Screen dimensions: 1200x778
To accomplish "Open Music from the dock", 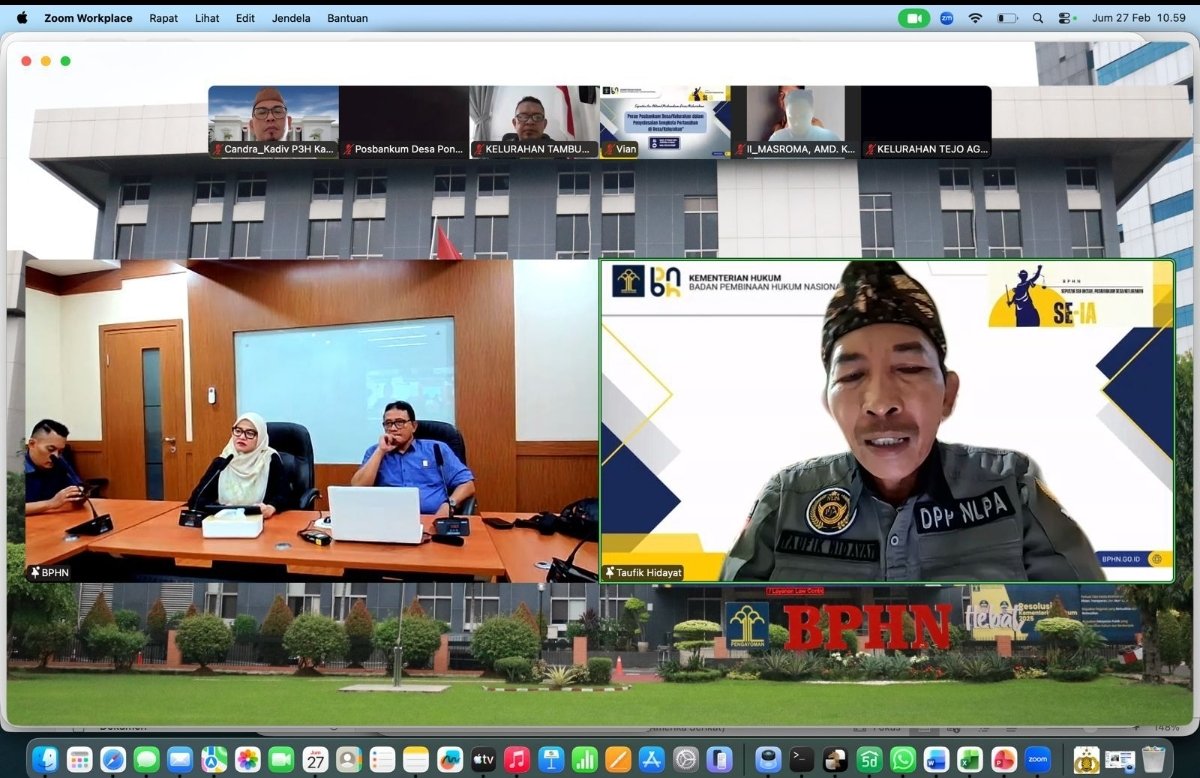I will (517, 759).
